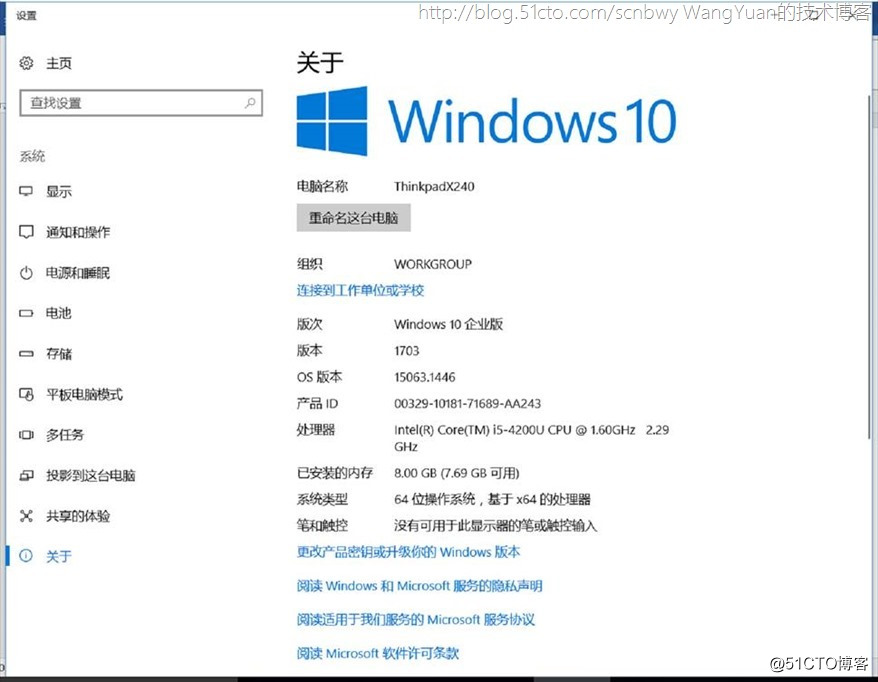878x682 pixels.
Task: Click the pen and touch value text
Action: pyautogui.click(x=496, y=525)
